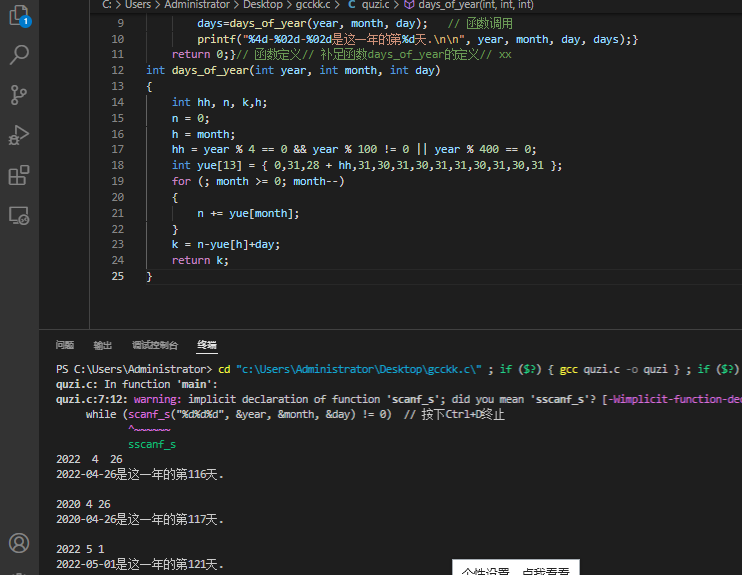Open the Source Control view icon

(x=19, y=95)
